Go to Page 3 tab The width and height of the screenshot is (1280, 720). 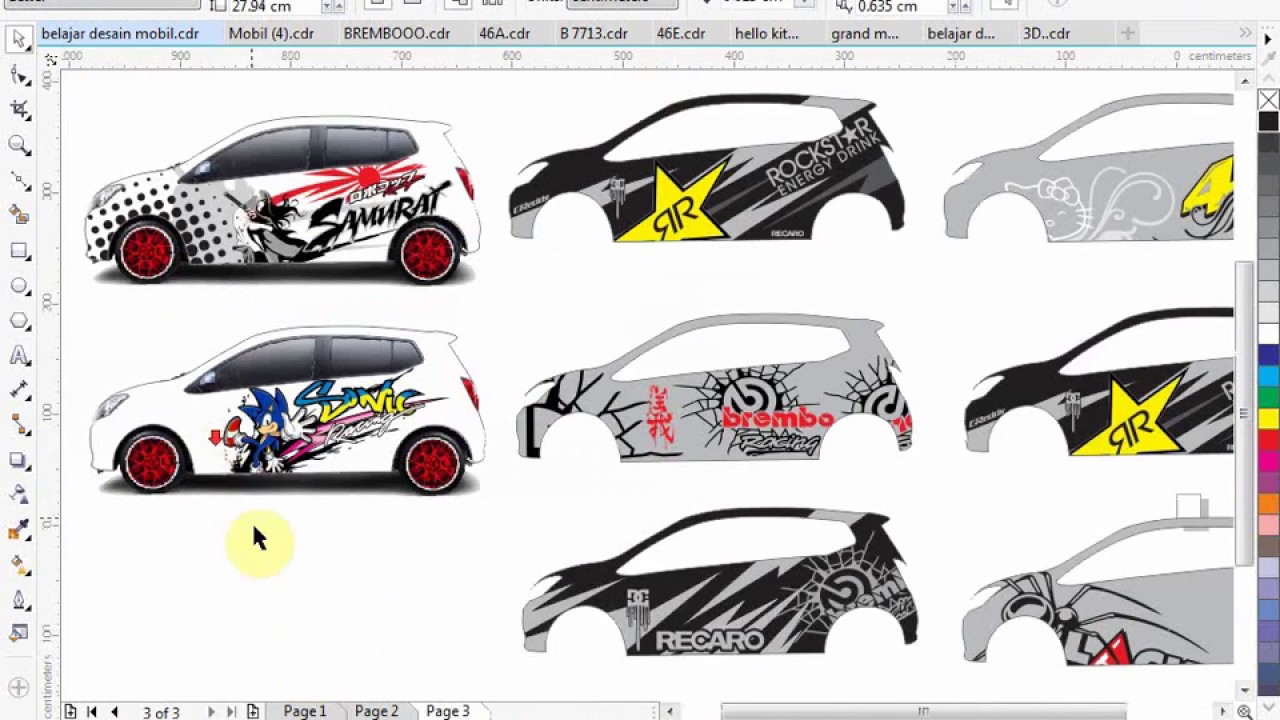448,711
